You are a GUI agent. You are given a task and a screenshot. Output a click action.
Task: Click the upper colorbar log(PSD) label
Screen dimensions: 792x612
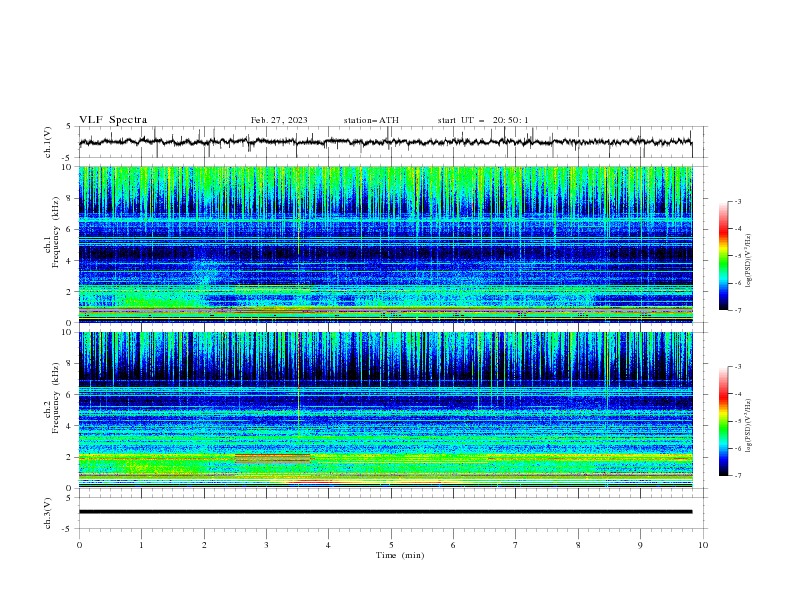(749, 261)
